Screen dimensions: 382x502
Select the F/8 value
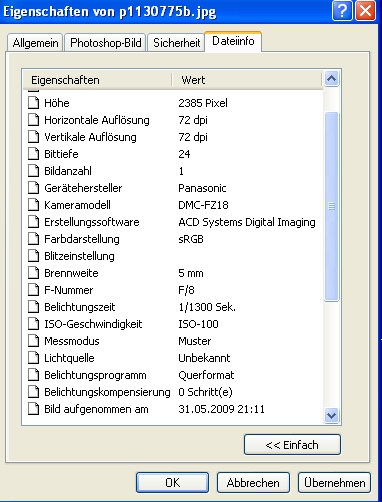(186, 290)
